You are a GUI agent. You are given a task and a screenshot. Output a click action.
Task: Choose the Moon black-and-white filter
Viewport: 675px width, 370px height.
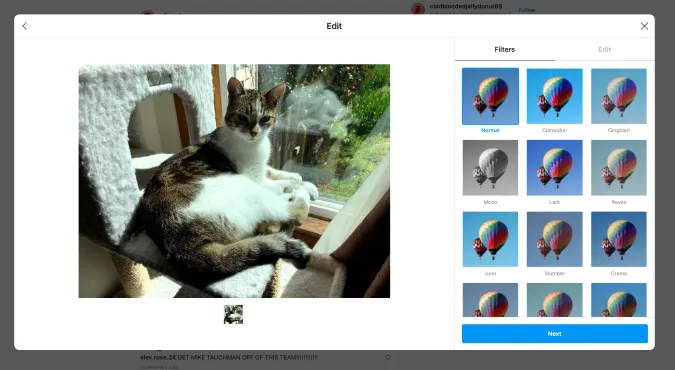[x=490, y=168]
